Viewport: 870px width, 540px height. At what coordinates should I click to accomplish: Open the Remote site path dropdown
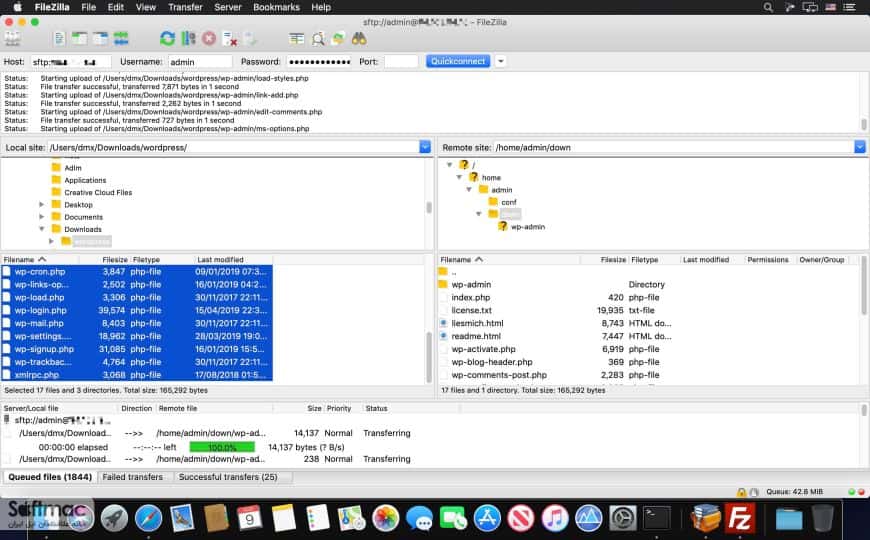tap(859, 147)
